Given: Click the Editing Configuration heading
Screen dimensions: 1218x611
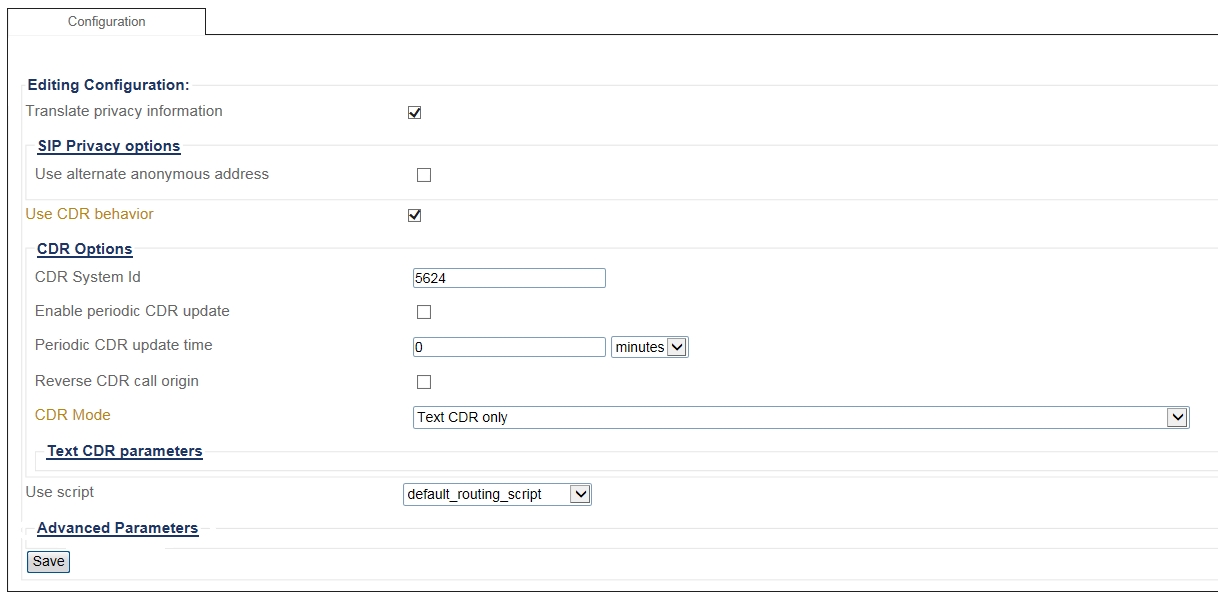Looking at the screenshot, I should point(108,85).
